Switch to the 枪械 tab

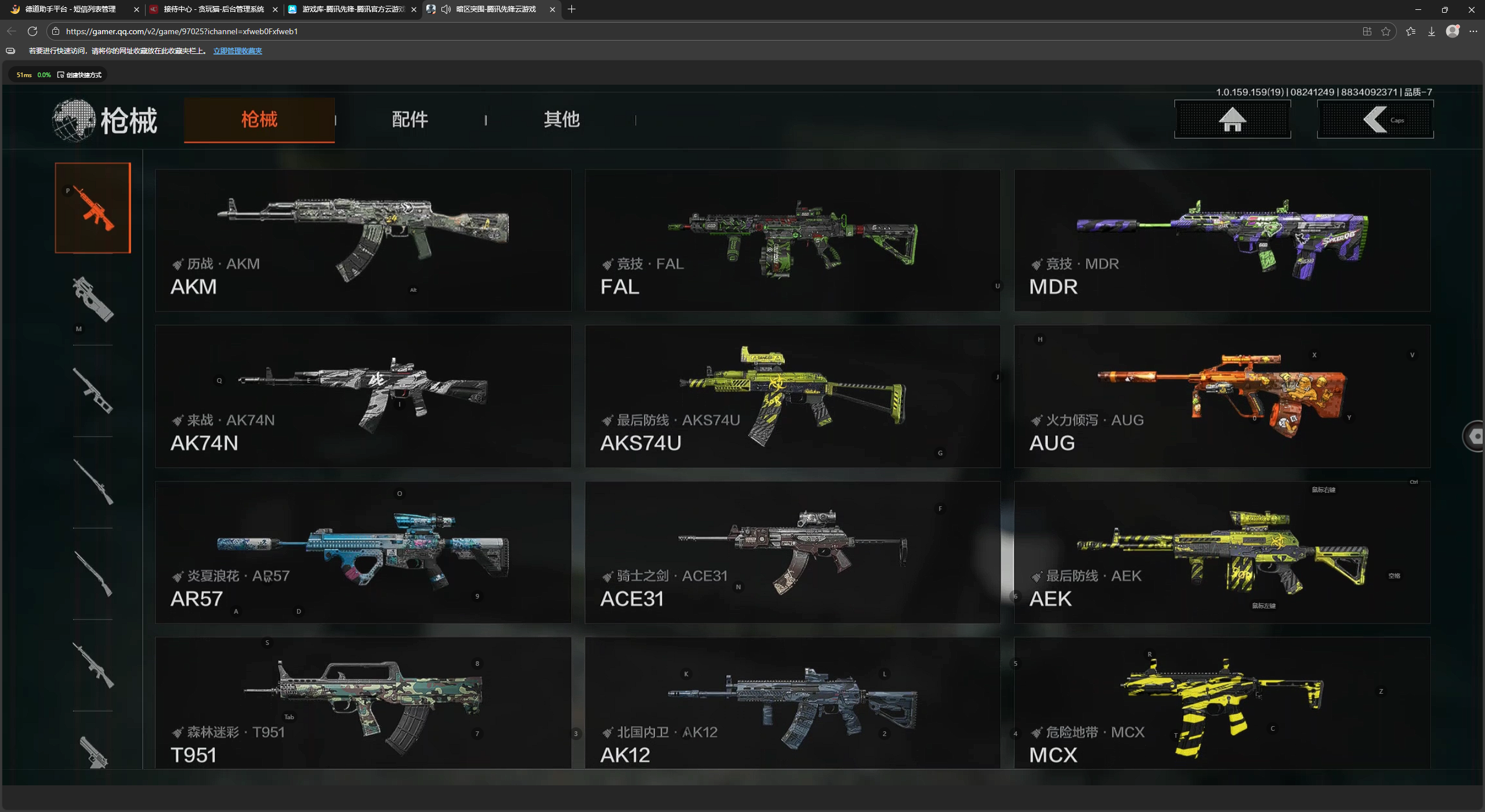pyautogui.click(x=259, y=119)
